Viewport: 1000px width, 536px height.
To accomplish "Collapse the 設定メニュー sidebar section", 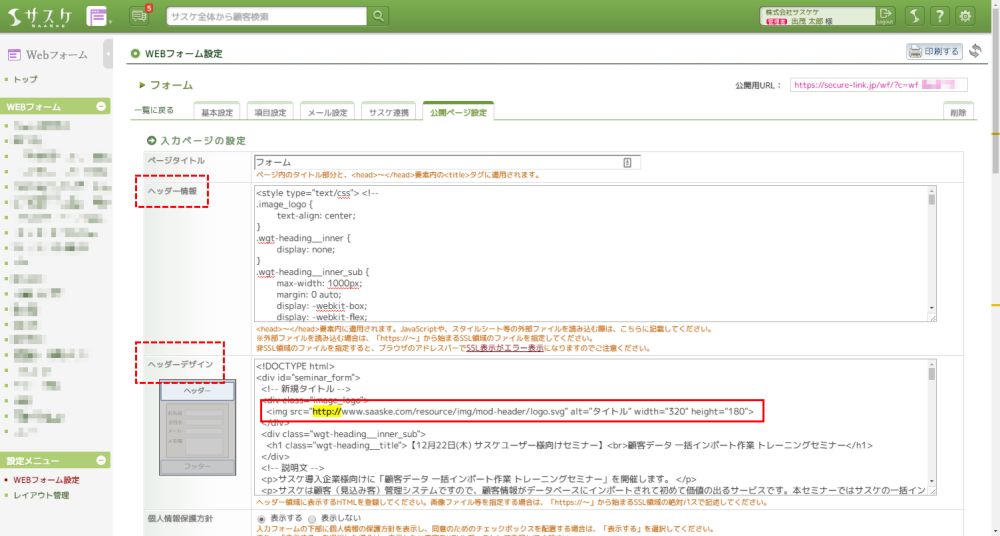I will [x=101, y=461].
